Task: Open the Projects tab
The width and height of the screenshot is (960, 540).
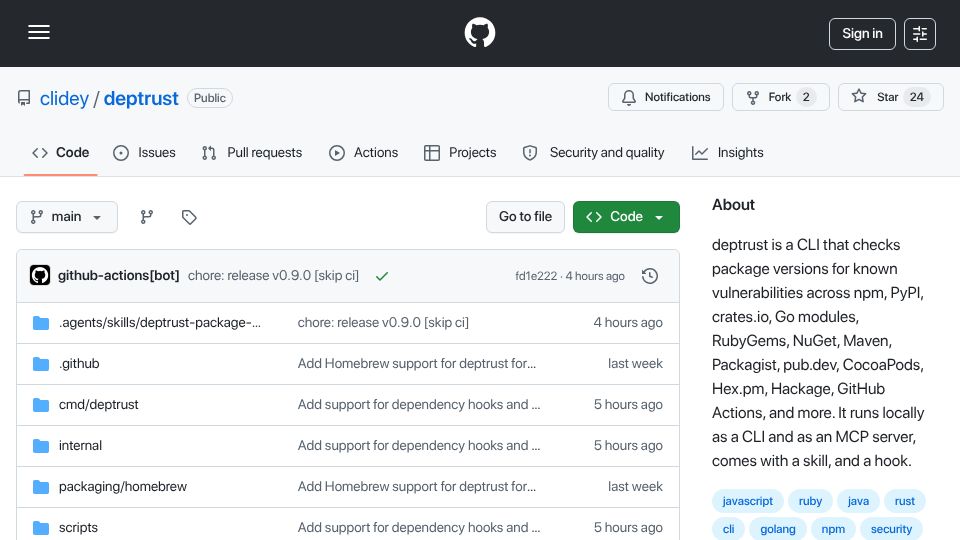Action: (x=460, y=152)
